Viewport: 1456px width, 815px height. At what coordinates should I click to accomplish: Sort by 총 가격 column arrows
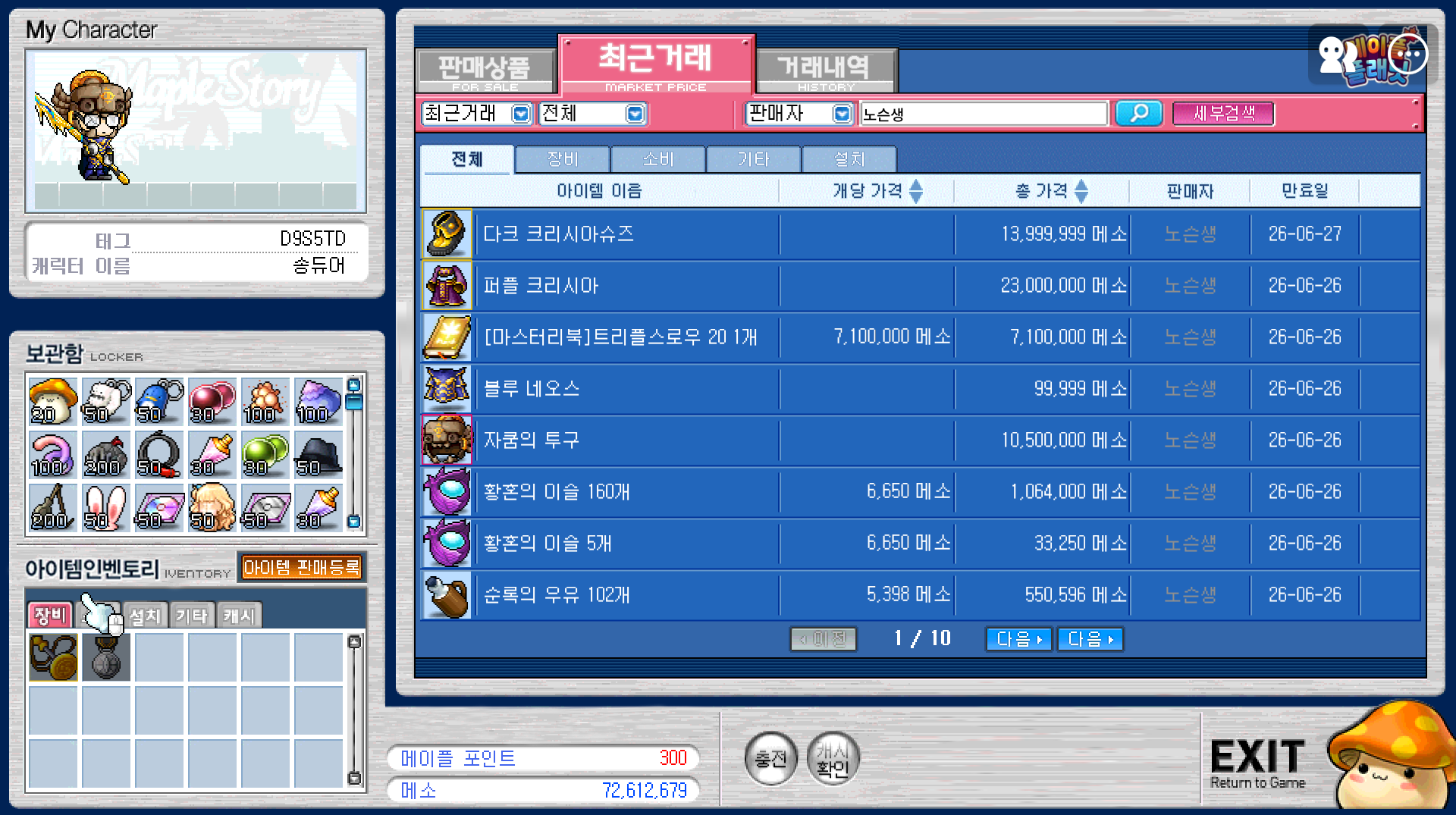[x=1081, y=191]
